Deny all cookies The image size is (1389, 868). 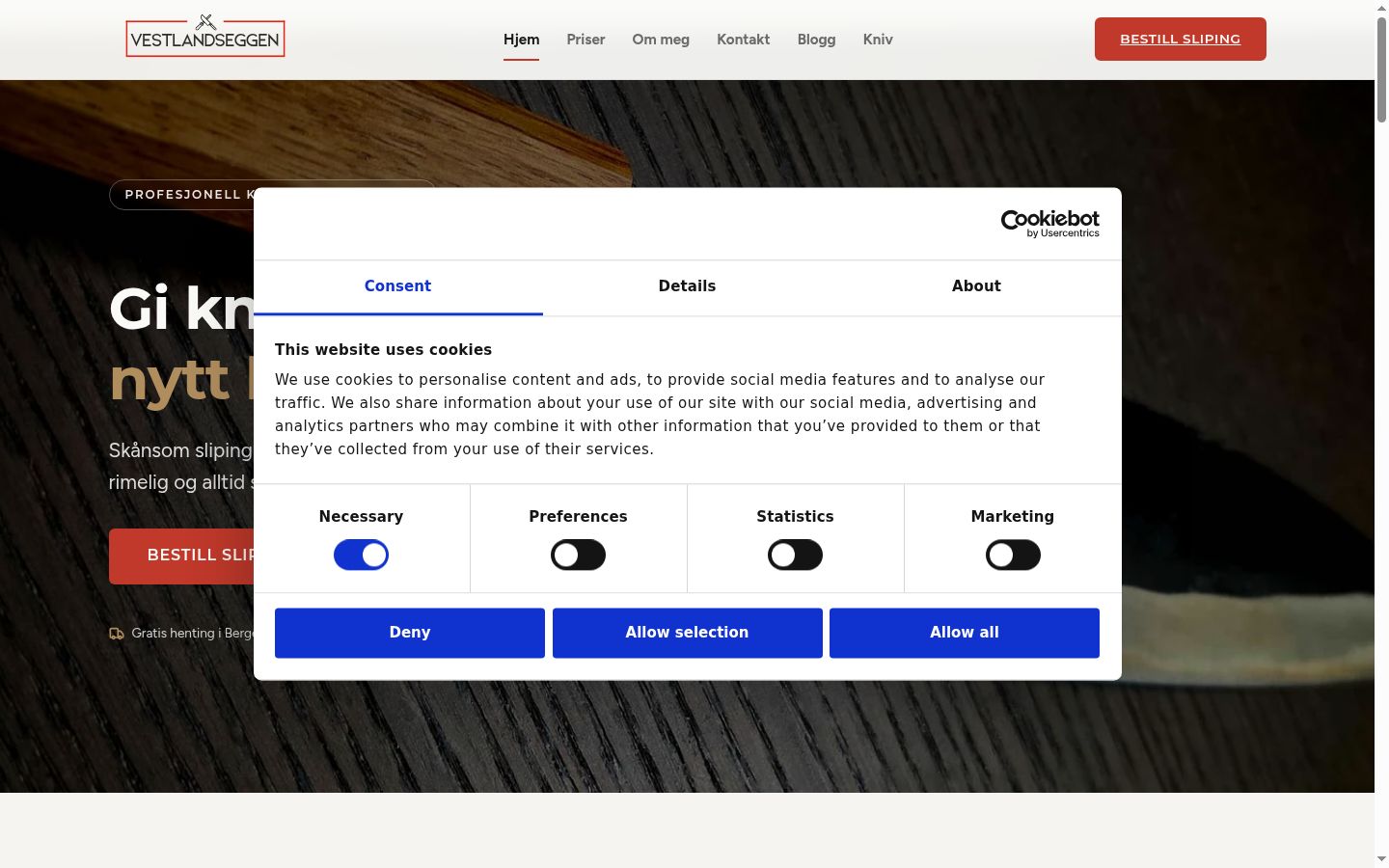pos(410,633)
